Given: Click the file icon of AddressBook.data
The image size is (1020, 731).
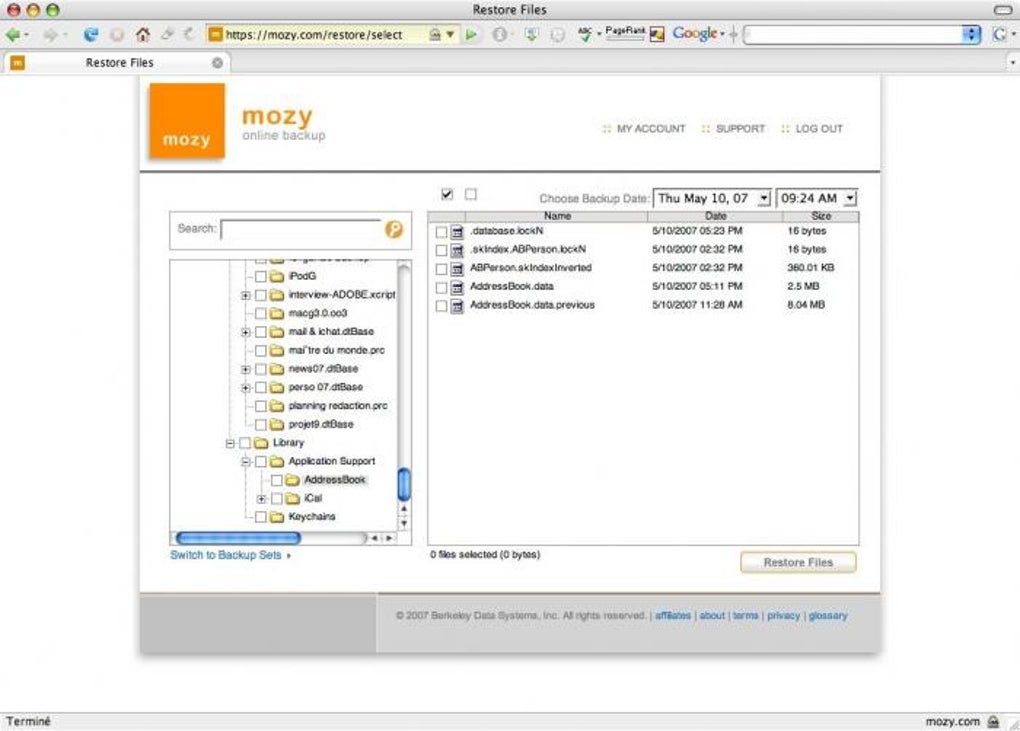Looking at the screenshot, I should pyautogui.click(x=457, y=287).
